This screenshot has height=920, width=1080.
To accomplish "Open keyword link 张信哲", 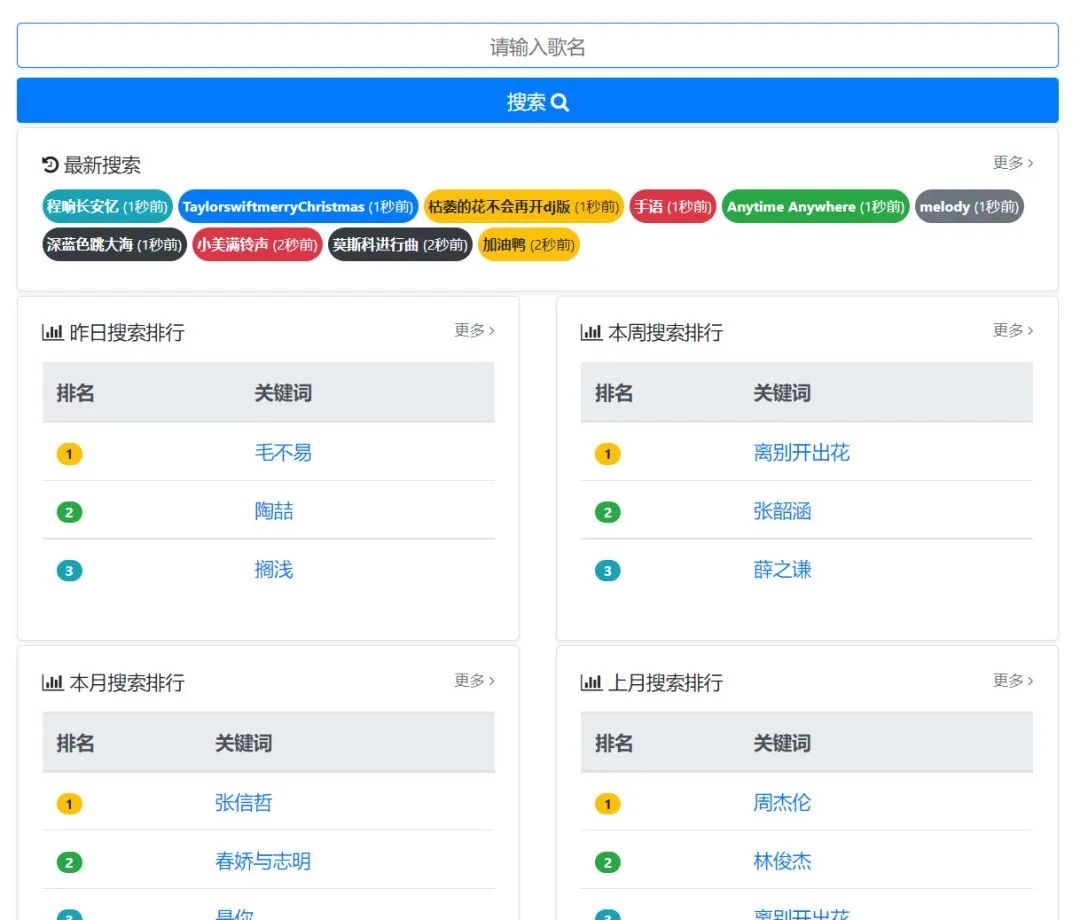I will [x=243, y=802].
